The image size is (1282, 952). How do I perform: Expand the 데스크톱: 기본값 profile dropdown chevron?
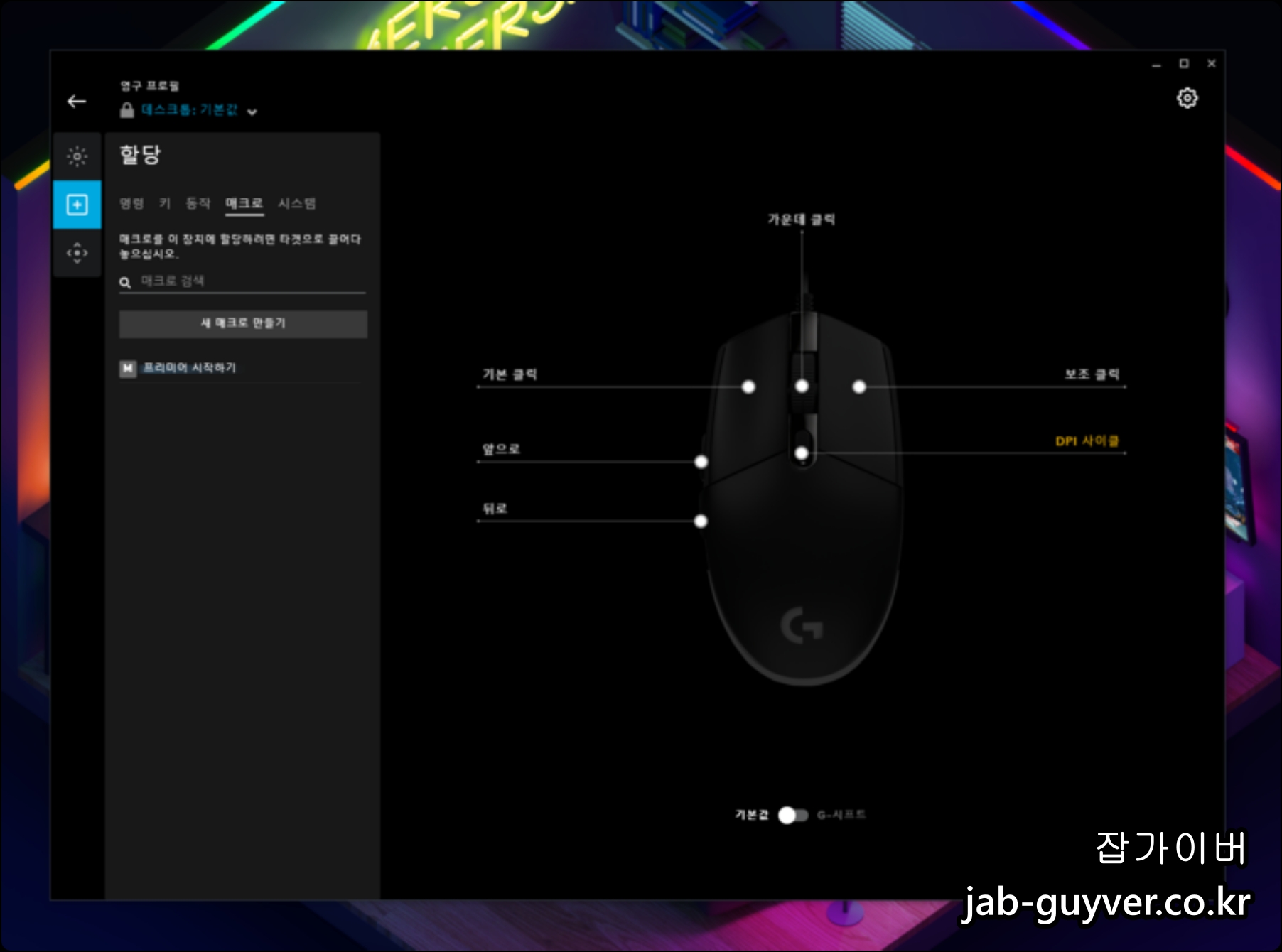point(252,112)
